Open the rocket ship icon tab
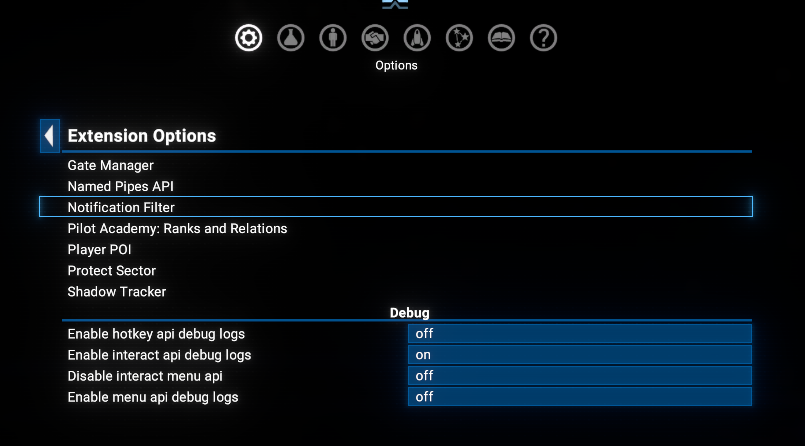805x446 pixels. point(417,38)
